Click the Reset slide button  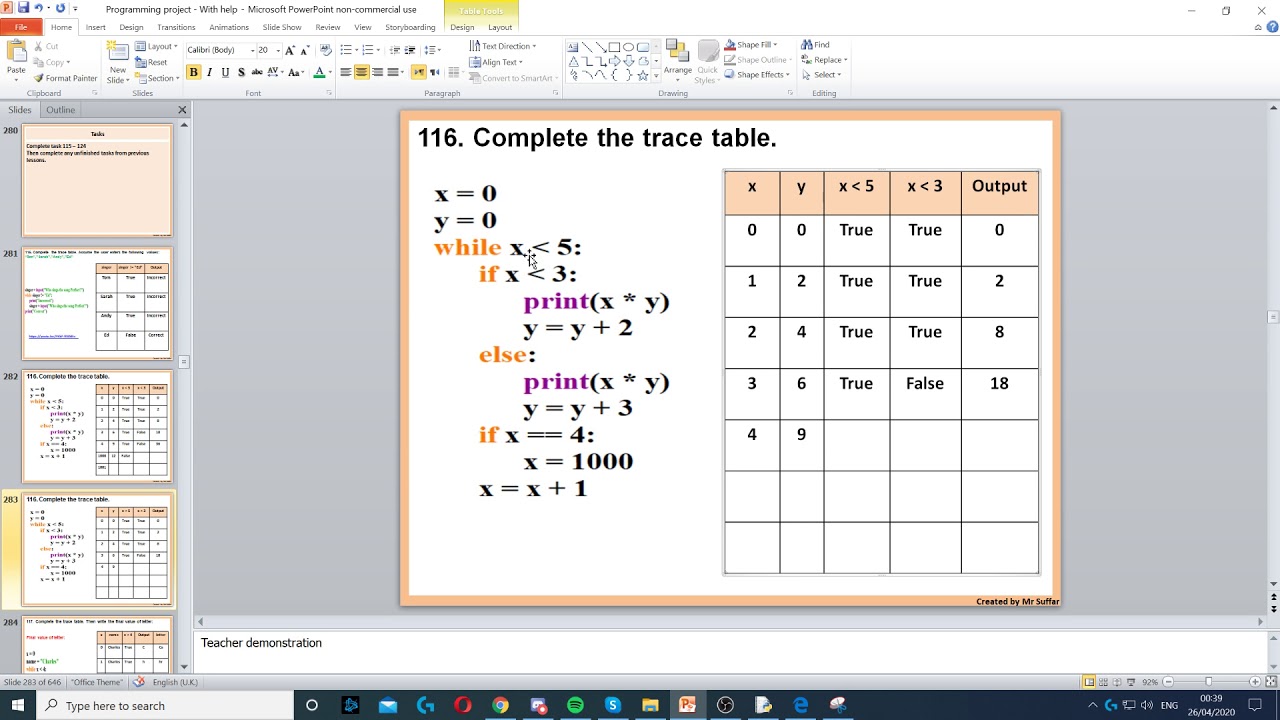152,62
